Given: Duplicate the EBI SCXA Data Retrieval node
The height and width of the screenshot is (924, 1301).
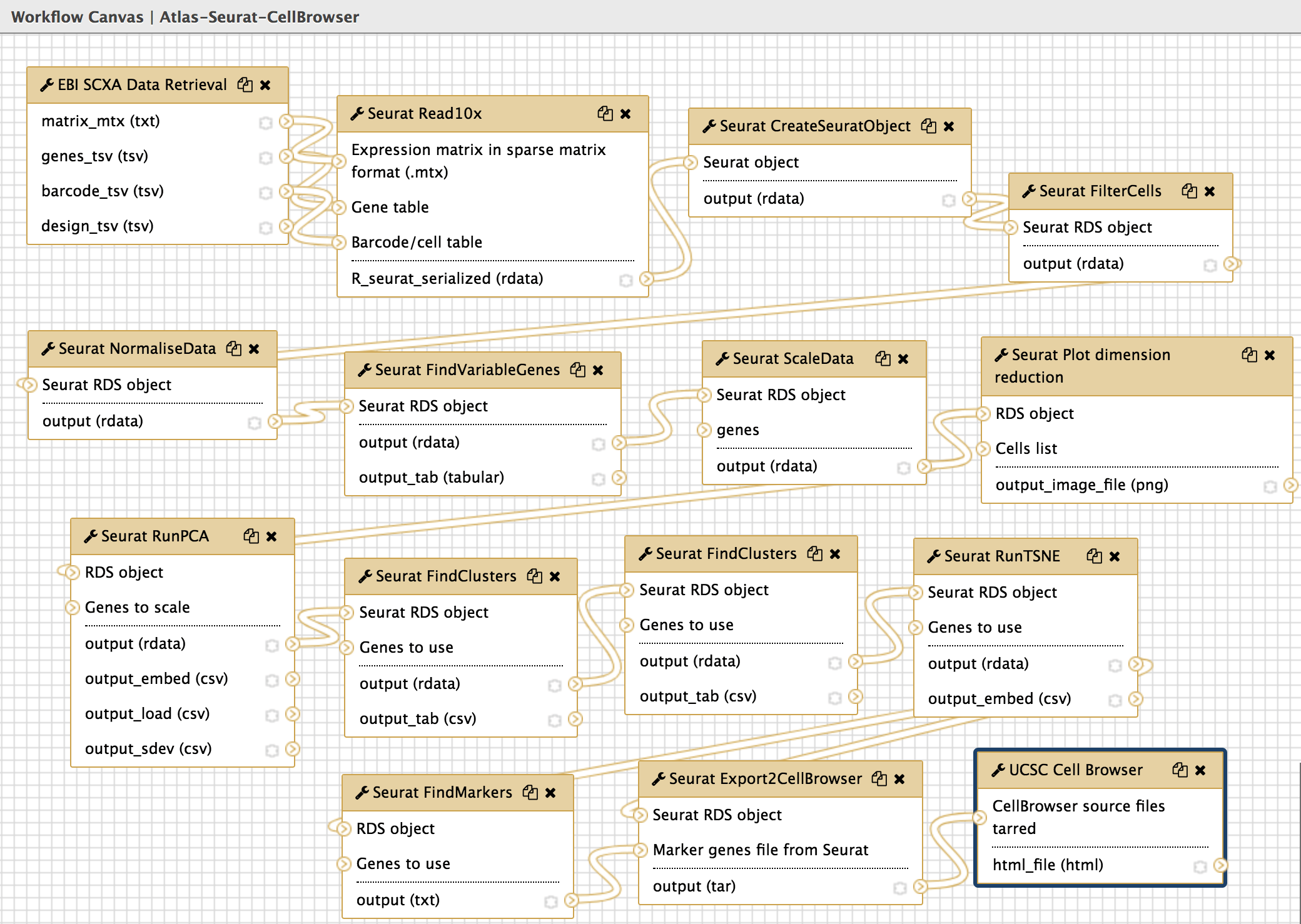Looking at the screenshot, I should tap(245, 85).
